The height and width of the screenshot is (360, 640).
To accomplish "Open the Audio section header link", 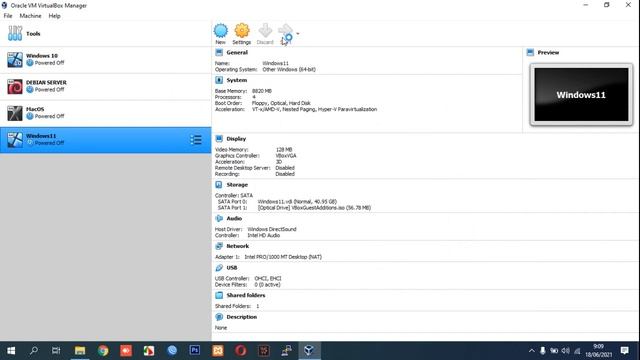I will [234, 219].
